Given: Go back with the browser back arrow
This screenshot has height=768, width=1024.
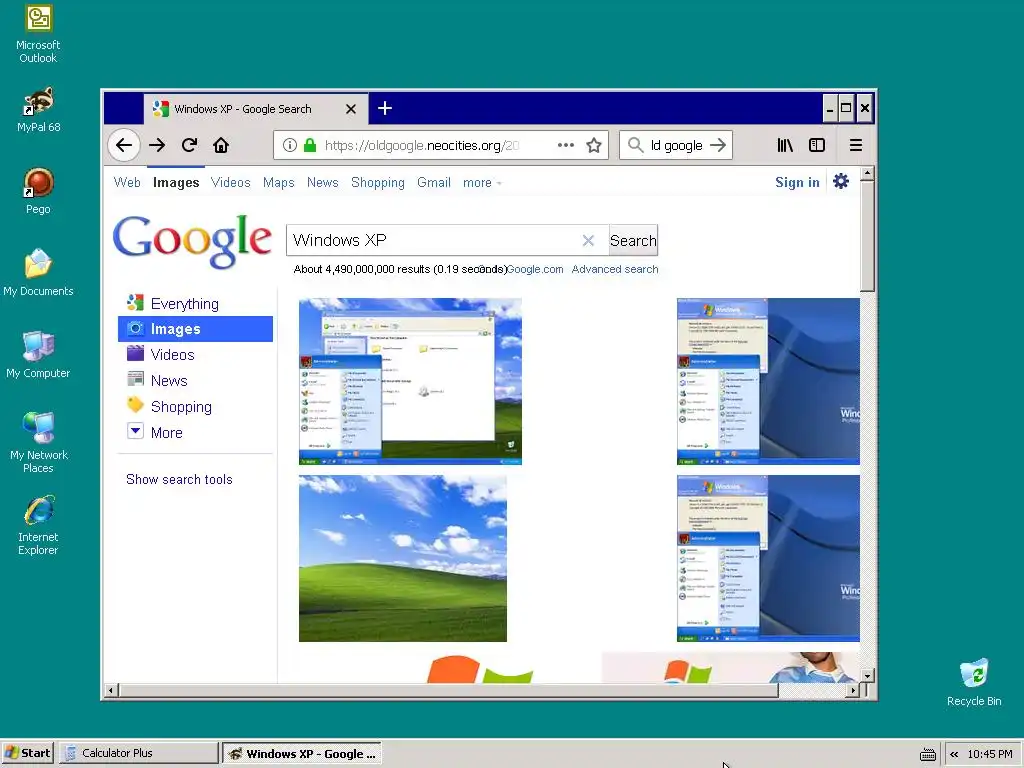Looking at the screenshot, I should click(x=124, y=145).
